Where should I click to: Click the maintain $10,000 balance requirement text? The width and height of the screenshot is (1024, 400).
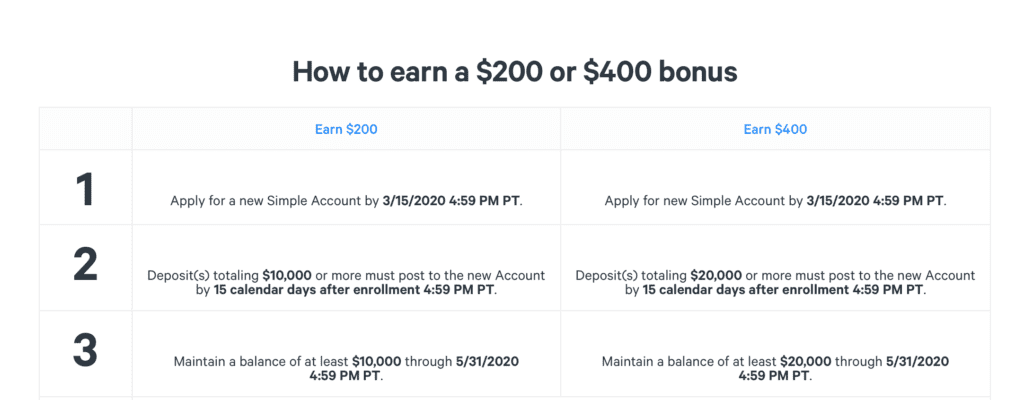pyautogui.click(x=346, y=369)
